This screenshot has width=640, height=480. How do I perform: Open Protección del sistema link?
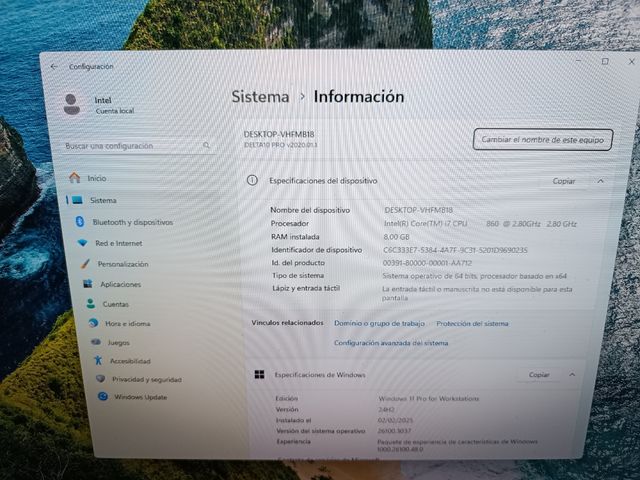coord(472,323)
